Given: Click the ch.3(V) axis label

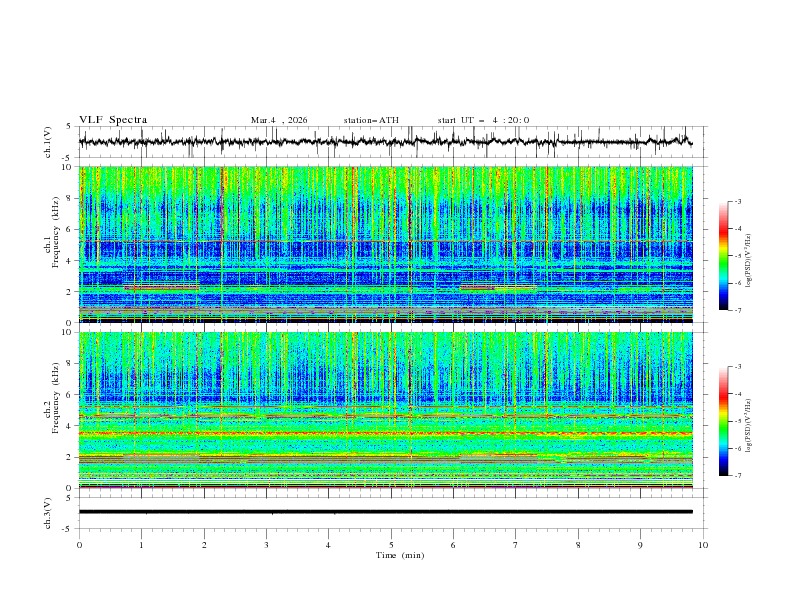Looking at the screenshot, I should (x=50, y=512).
